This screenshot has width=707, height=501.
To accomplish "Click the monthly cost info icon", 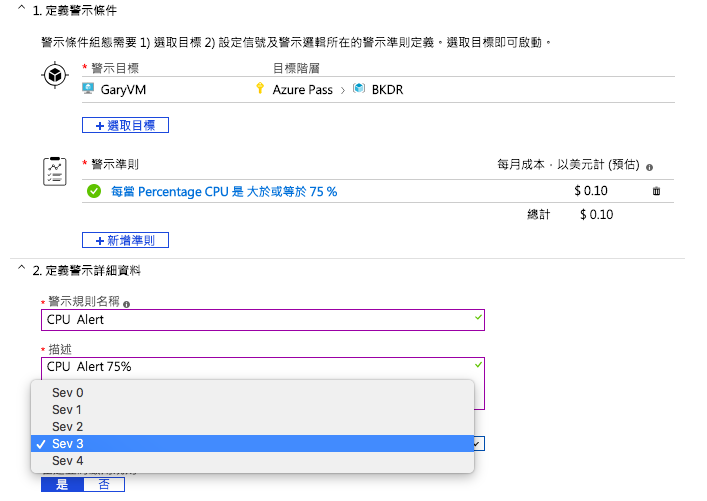I will click(x=650, y=168).
